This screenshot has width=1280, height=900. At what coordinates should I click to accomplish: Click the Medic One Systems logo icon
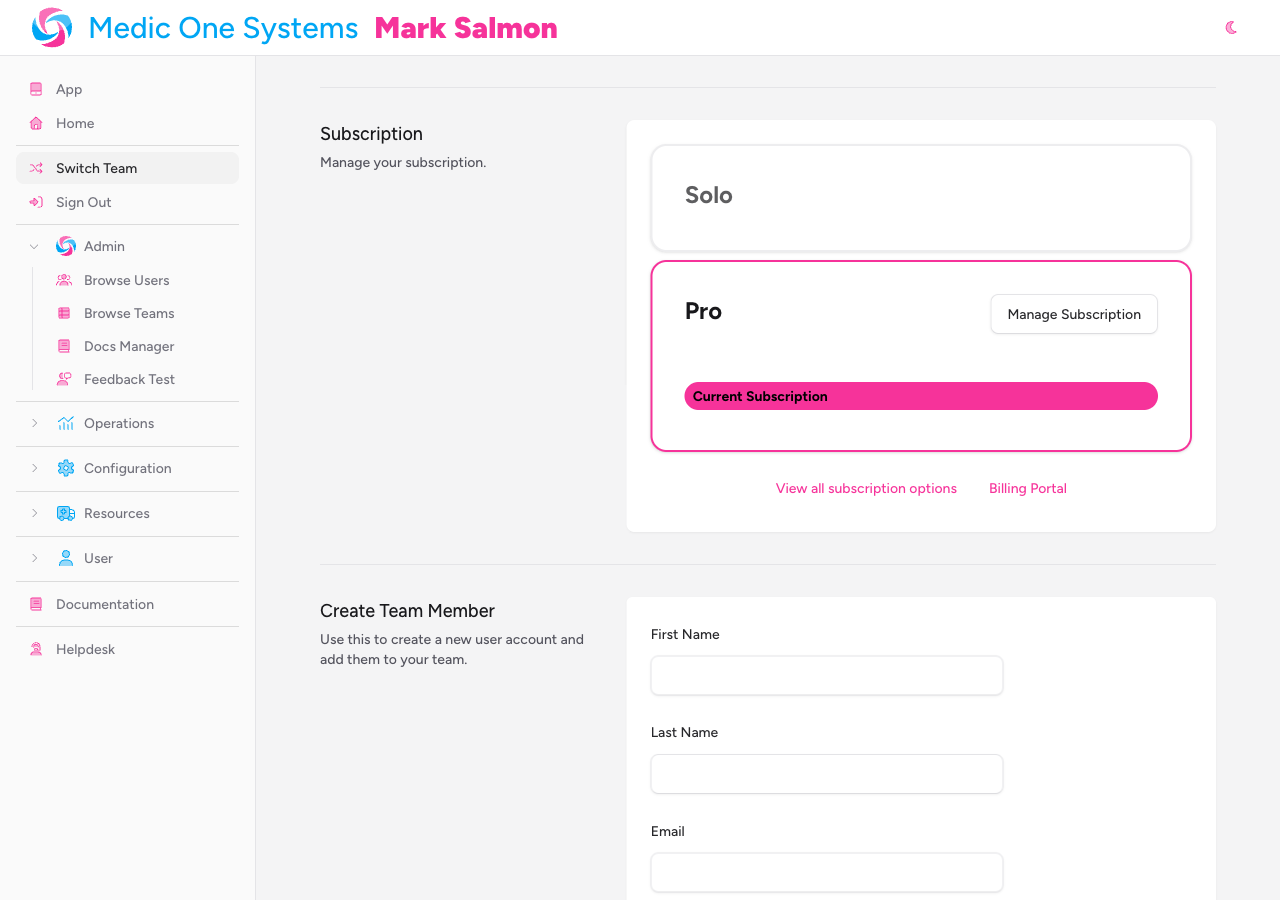point(52,27)
